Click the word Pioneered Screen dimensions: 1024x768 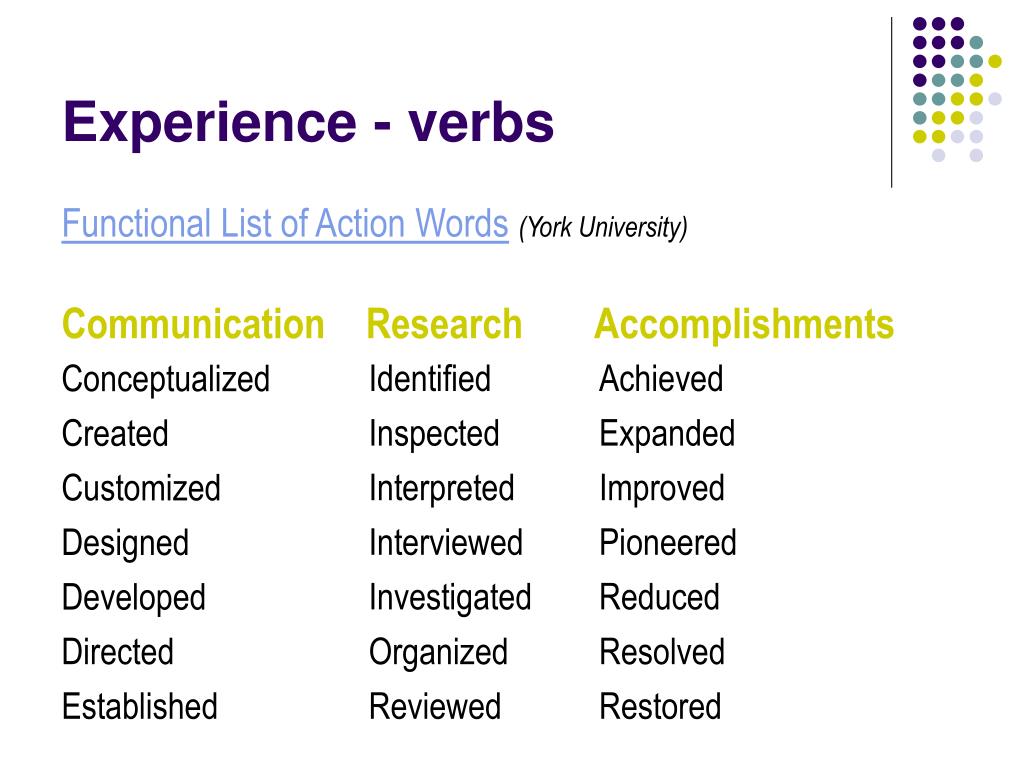(668, 543)
